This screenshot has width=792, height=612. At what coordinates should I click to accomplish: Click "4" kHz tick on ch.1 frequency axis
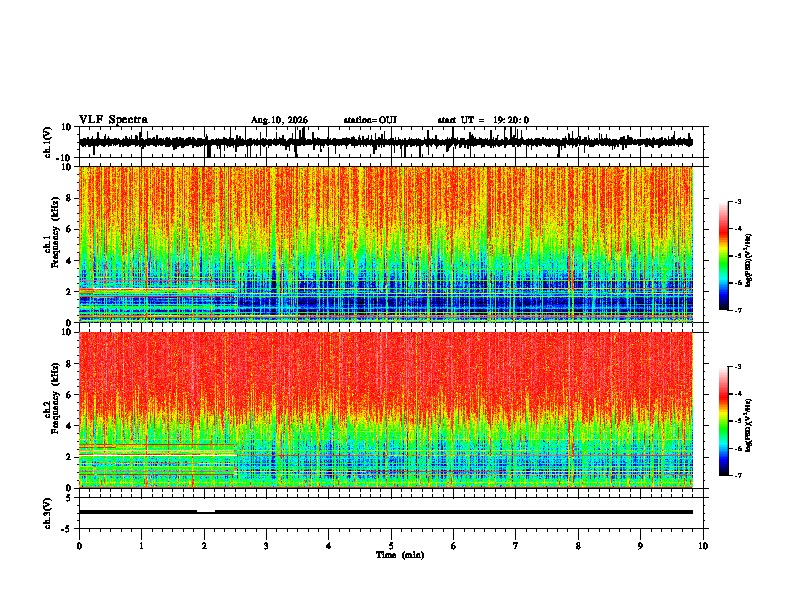[x=70, y=261]
